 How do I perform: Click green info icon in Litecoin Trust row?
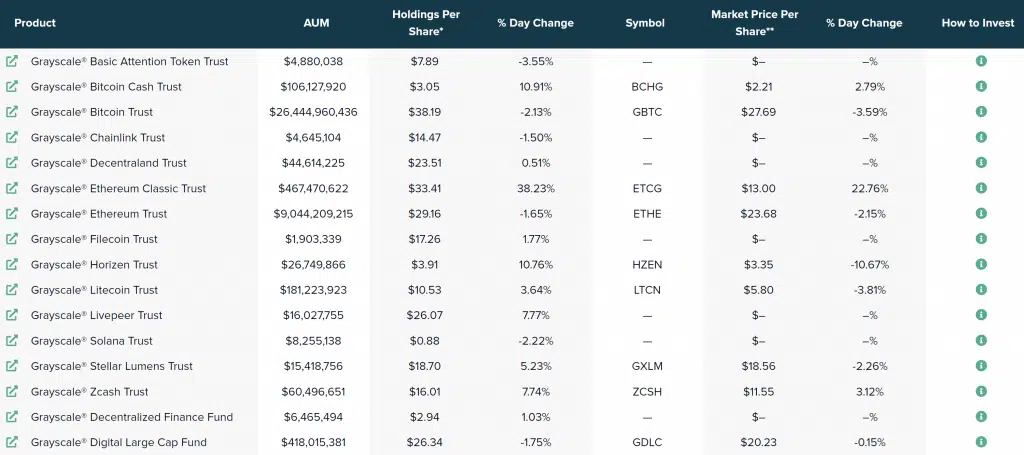(981, 290)
